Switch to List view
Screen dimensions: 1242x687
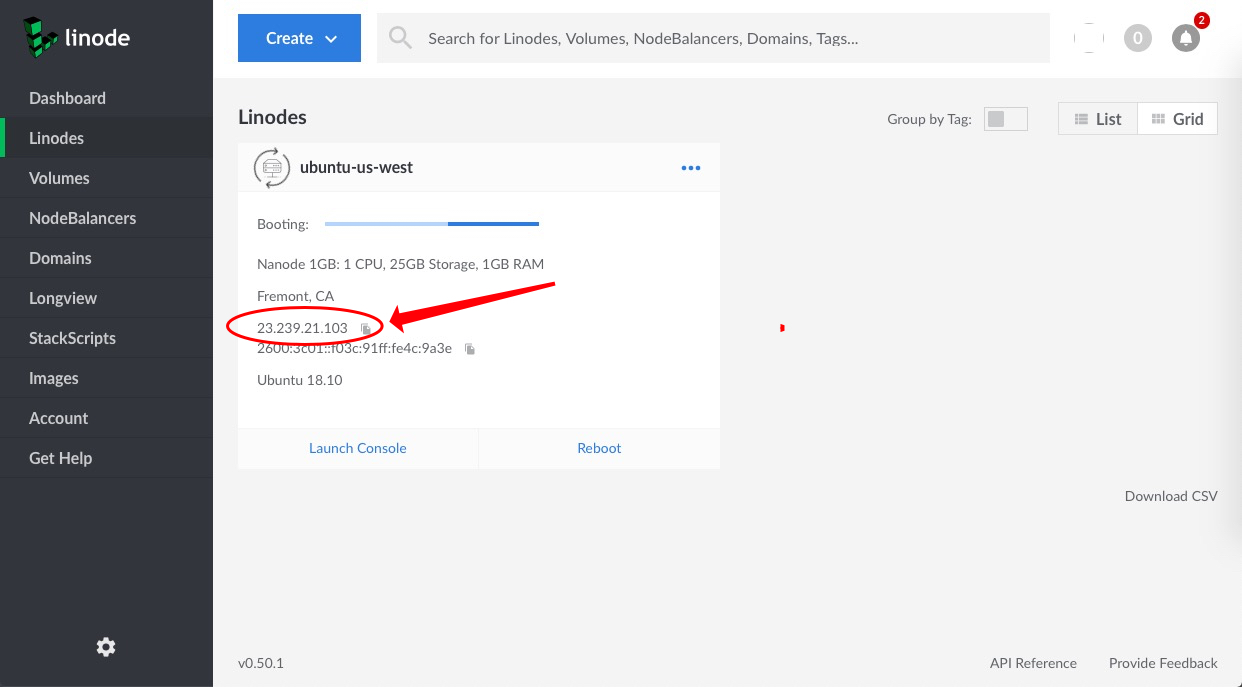[1097, 118]
